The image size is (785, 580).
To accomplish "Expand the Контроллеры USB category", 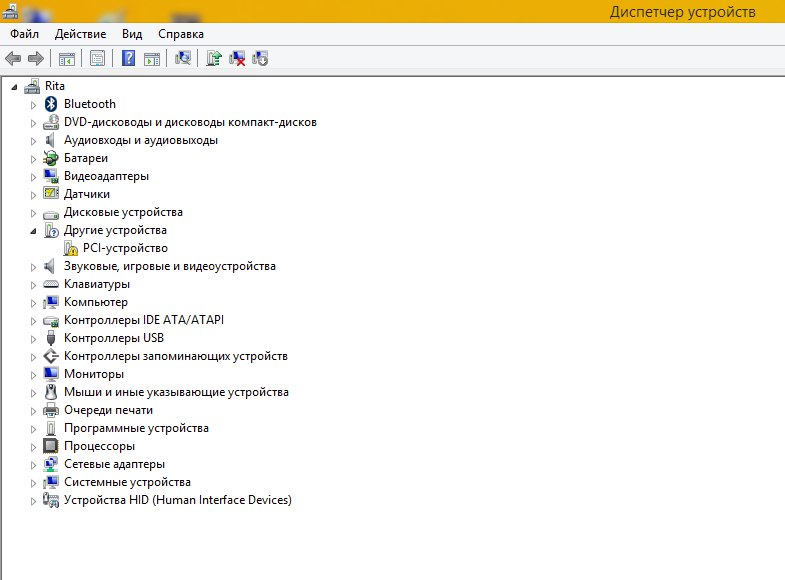I will (33, 339).
